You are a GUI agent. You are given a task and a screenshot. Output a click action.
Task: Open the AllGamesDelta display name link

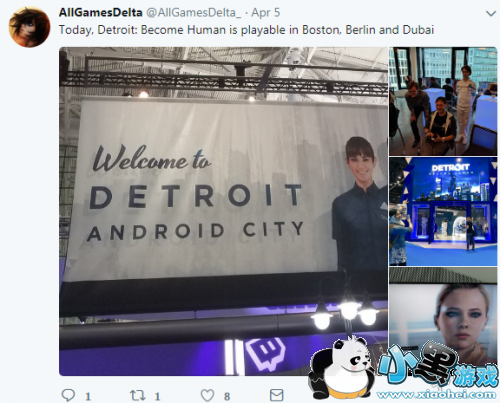[x=101, y=13]
